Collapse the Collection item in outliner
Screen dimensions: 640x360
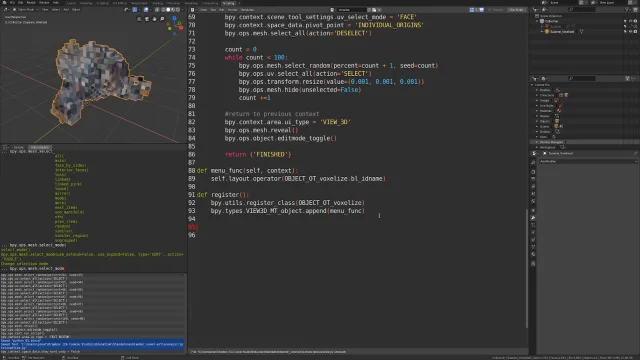tap(537, 21)
